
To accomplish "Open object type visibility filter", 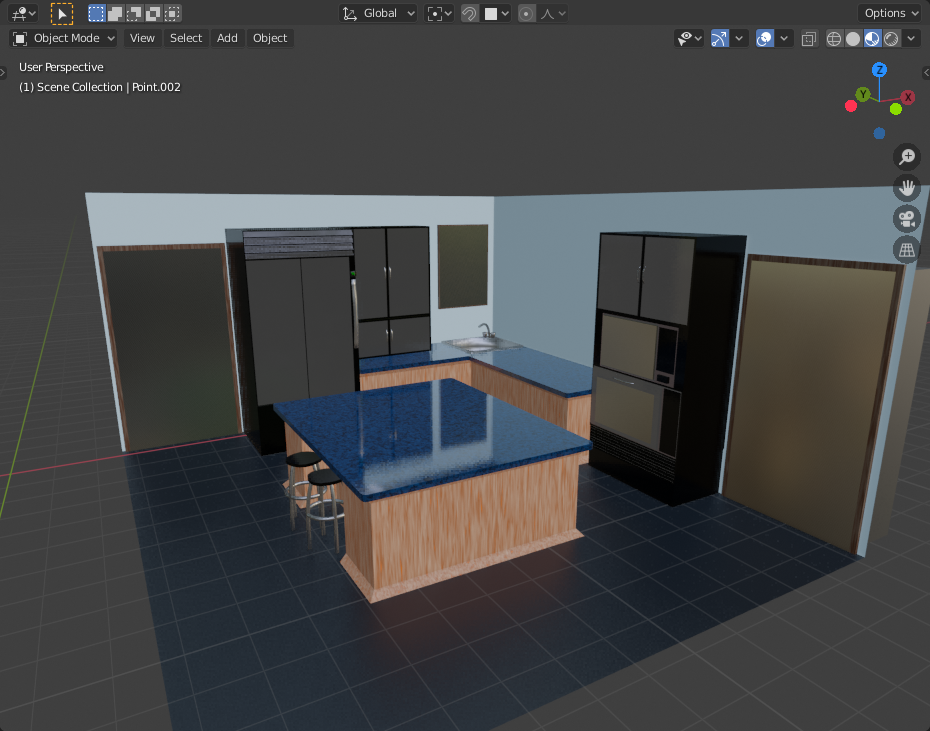I will 689,39.
